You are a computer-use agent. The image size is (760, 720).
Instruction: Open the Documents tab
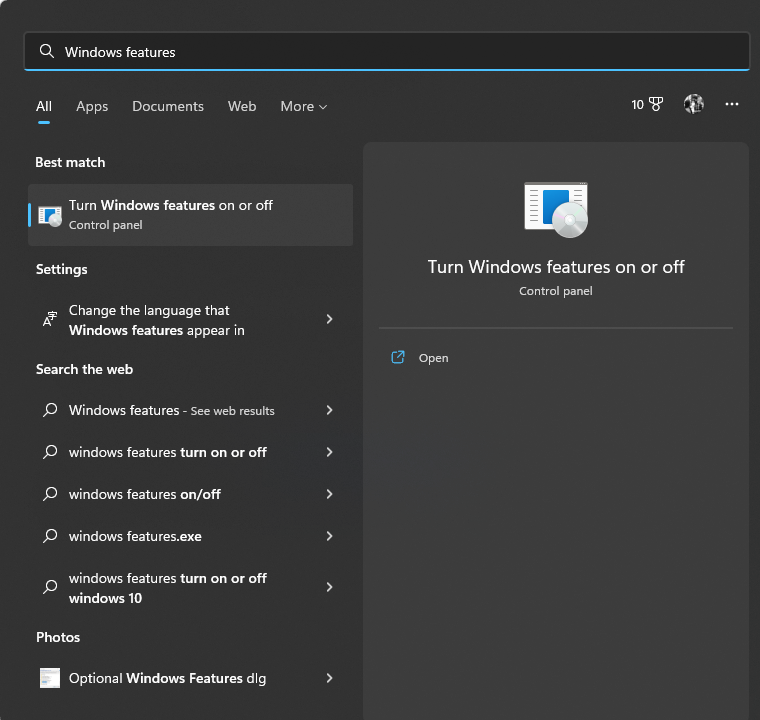pos(168,106)
